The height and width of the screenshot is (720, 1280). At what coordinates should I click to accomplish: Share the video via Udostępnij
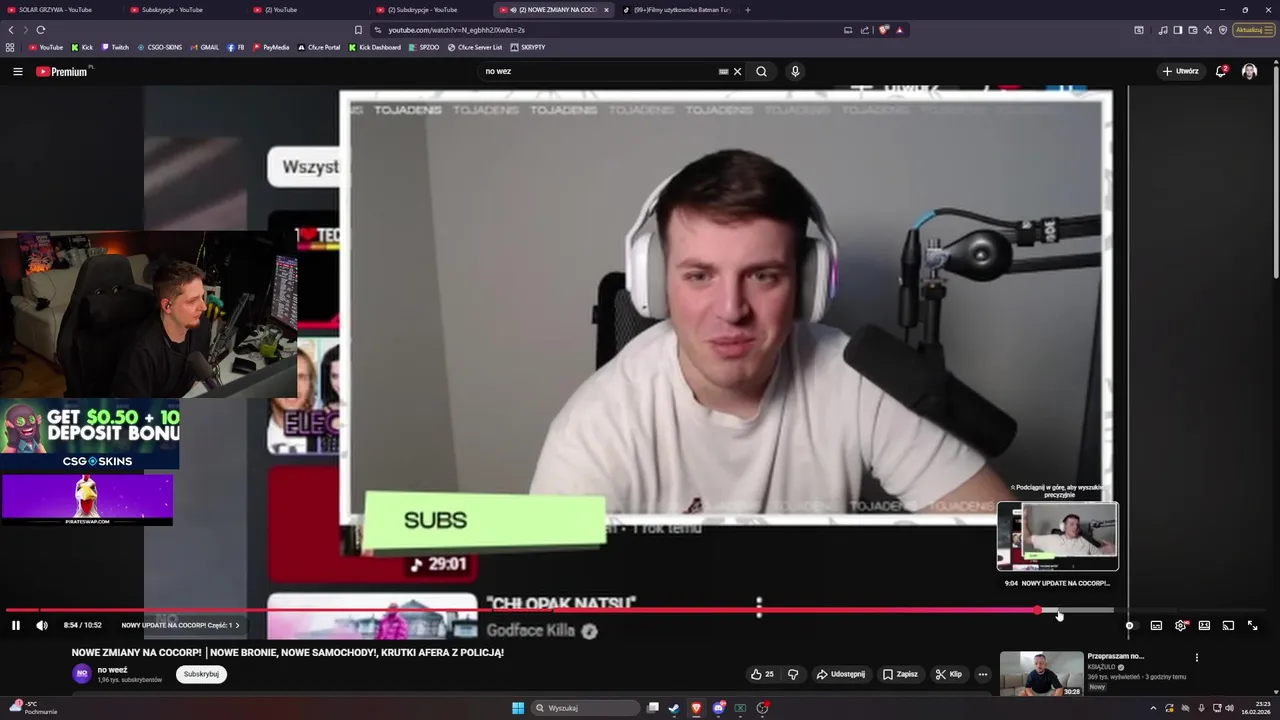point(841,674)
